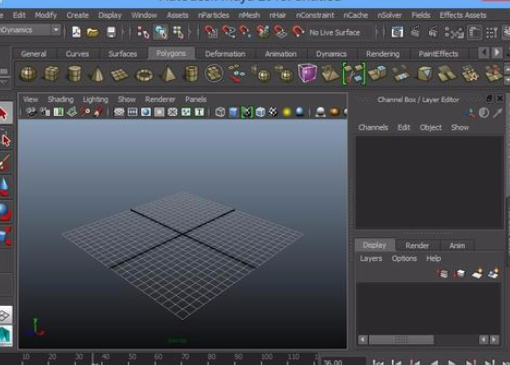Switch to the Deformation shelf tab
Screen dimensions: 510x365
[225, 54]
